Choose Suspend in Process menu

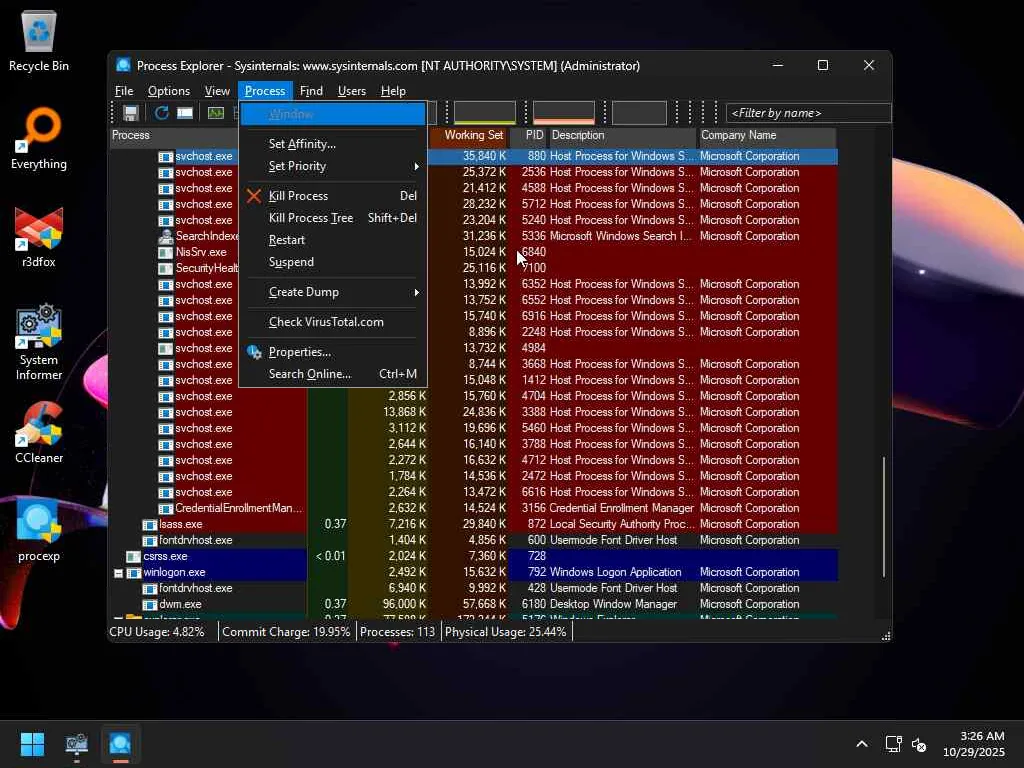click(333, 262)
